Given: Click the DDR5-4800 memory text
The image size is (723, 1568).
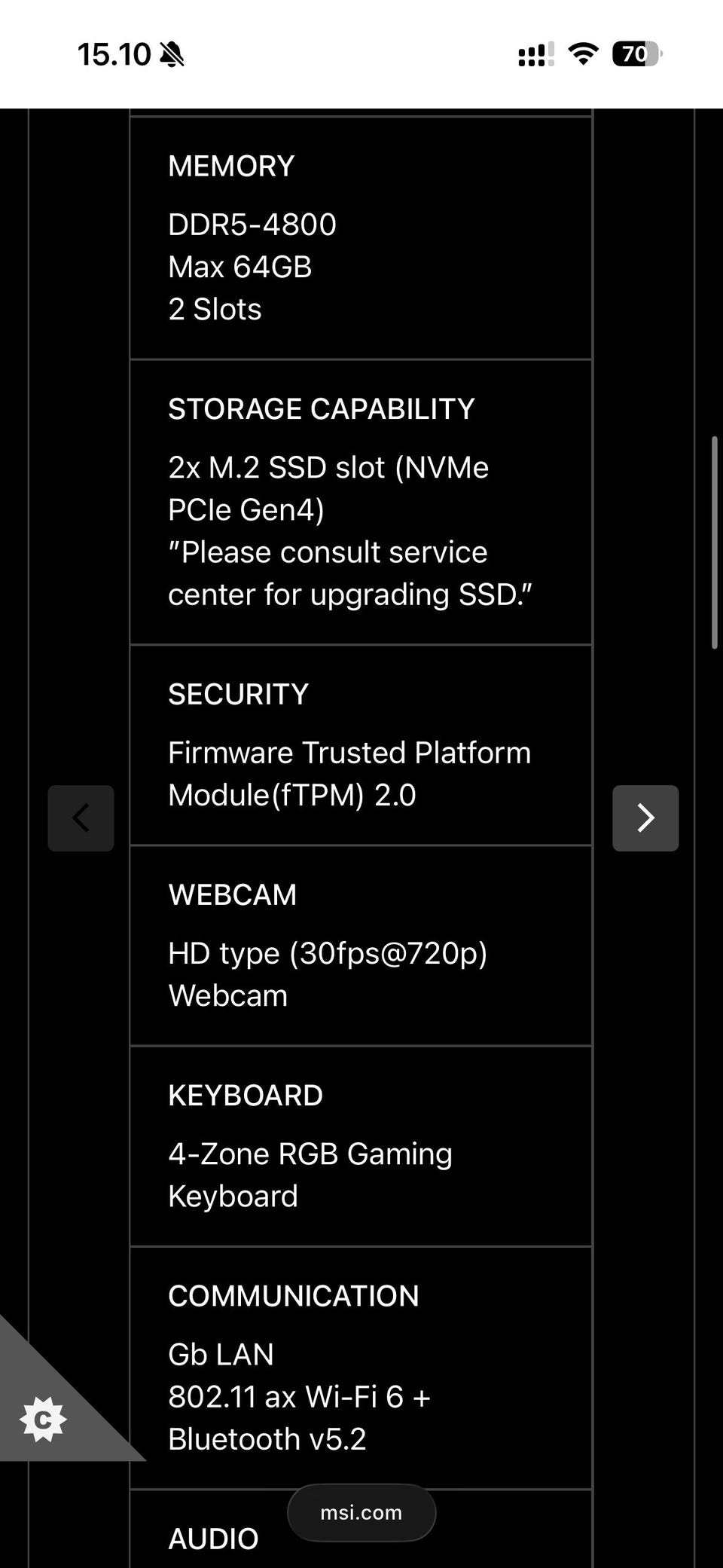Looking at the screenshot, I should pos(252,225).
